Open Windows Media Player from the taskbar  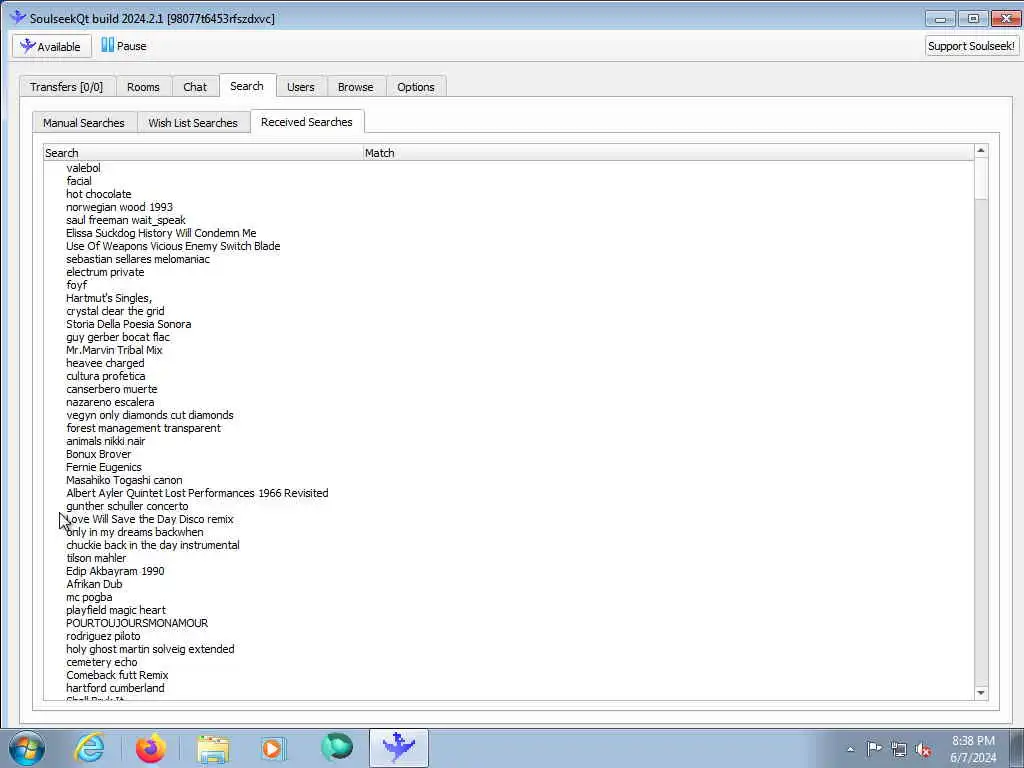point(274,748)
